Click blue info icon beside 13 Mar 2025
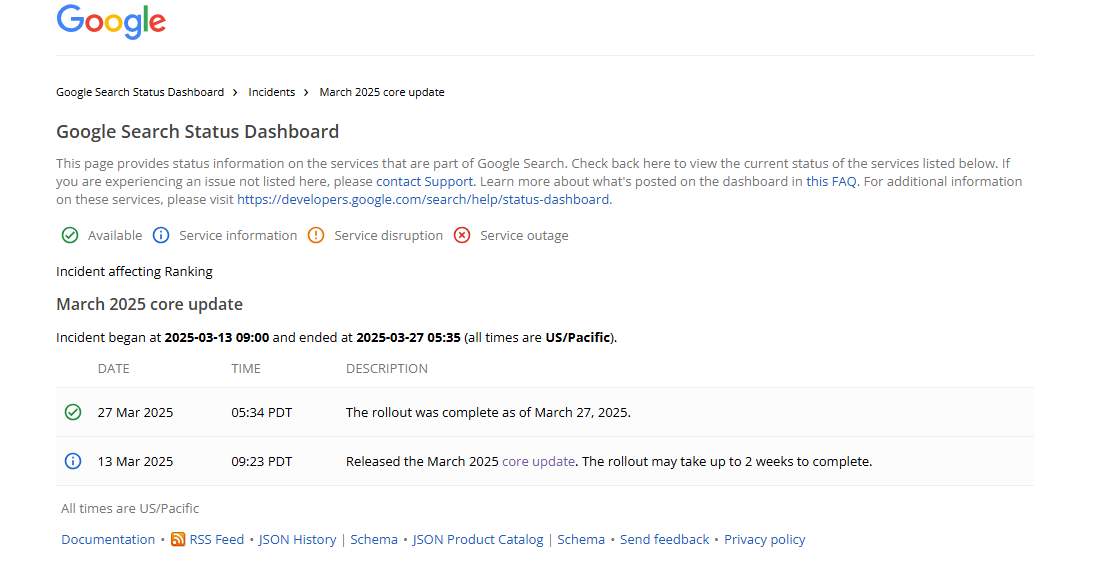The width and height of the screenshot is (1116, 587). (x=73, y=461)
